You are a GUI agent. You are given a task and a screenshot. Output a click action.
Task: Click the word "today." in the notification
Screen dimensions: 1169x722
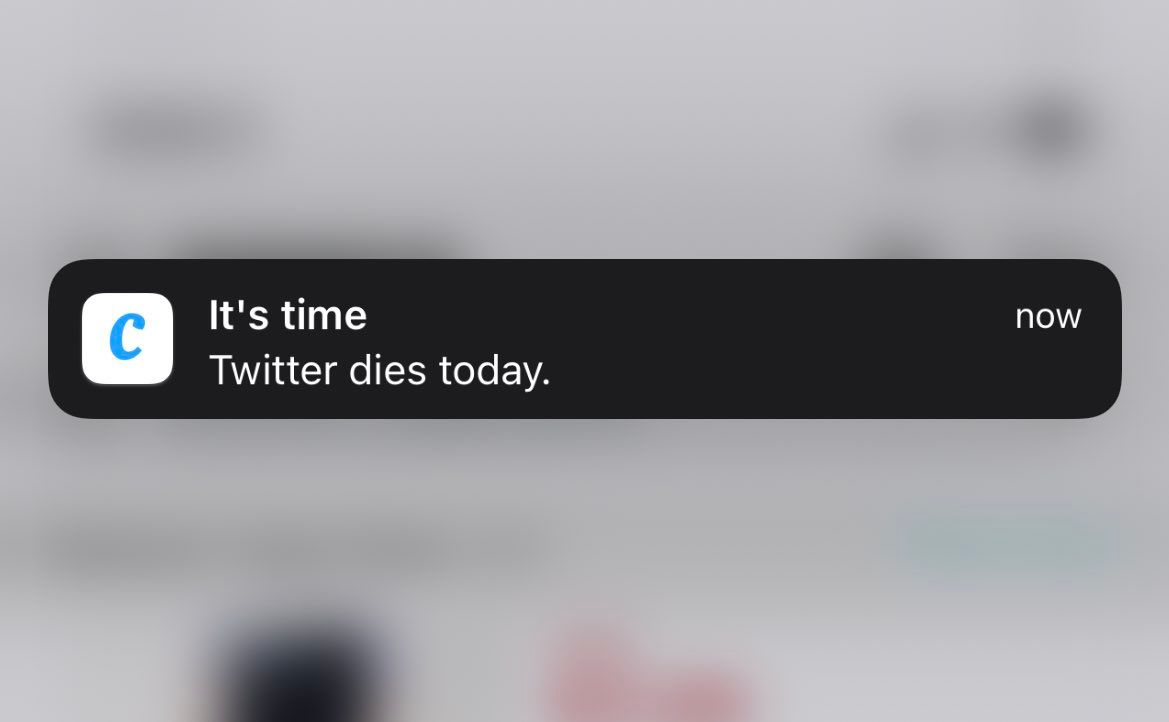point(495,371)
